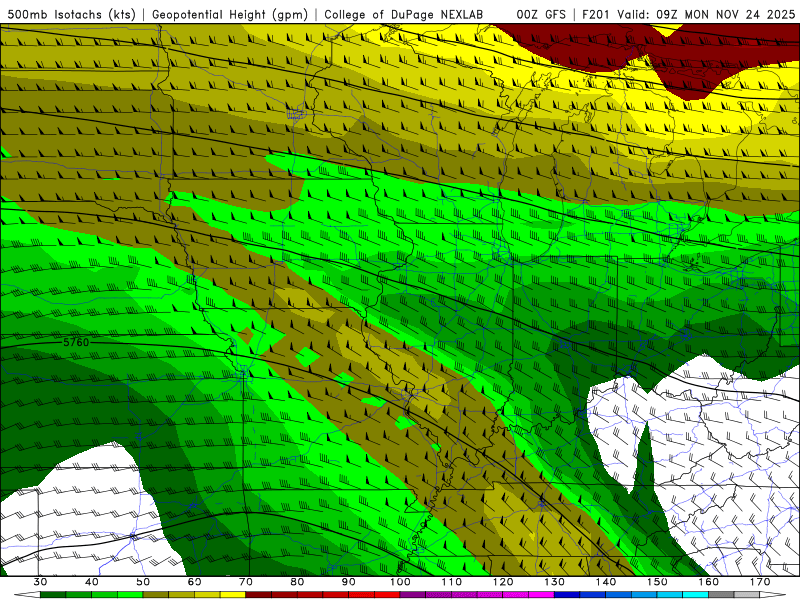The height and width of the screenshot is (600, 800).
Task: Click the 5760 height contour label
Action: [x=76, y=342]
